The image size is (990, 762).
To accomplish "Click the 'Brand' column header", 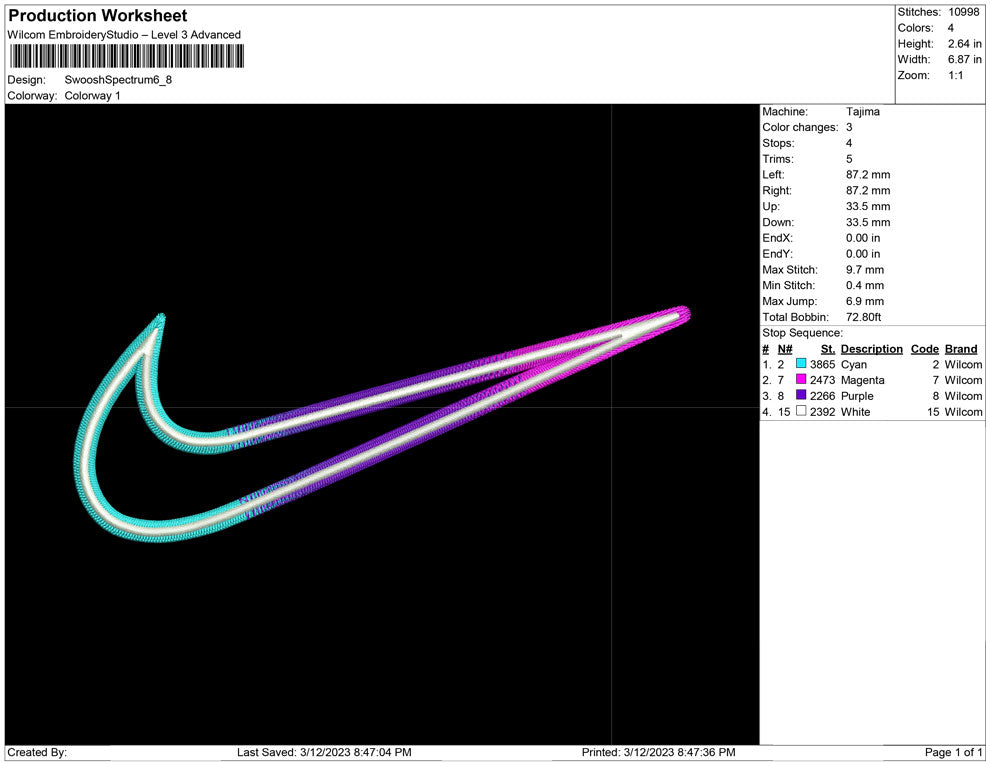I will pyautogui.click(x=961, y=349).
